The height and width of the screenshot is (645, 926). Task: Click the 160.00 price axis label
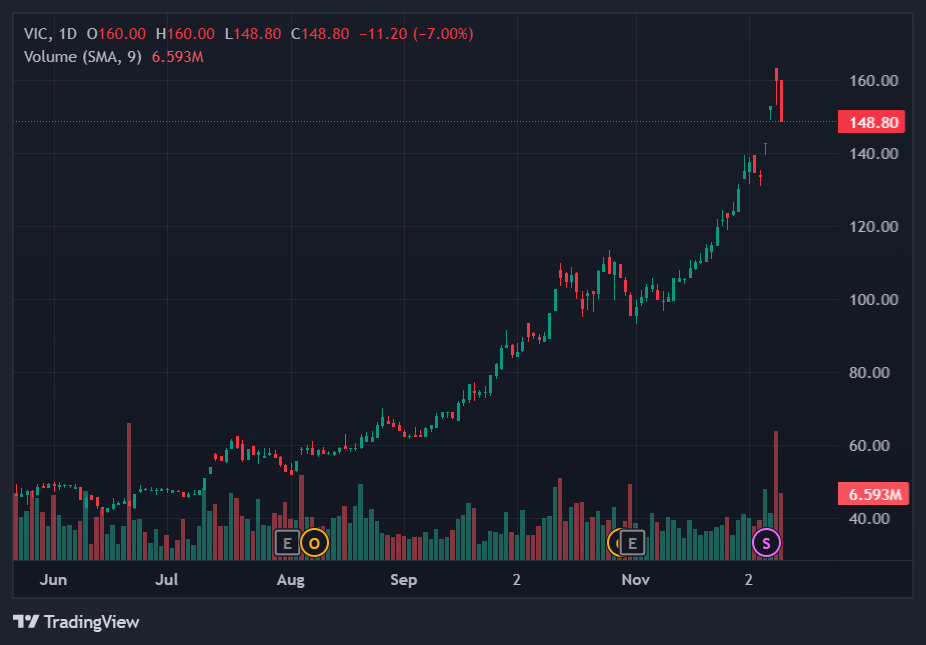click(874, 80)
